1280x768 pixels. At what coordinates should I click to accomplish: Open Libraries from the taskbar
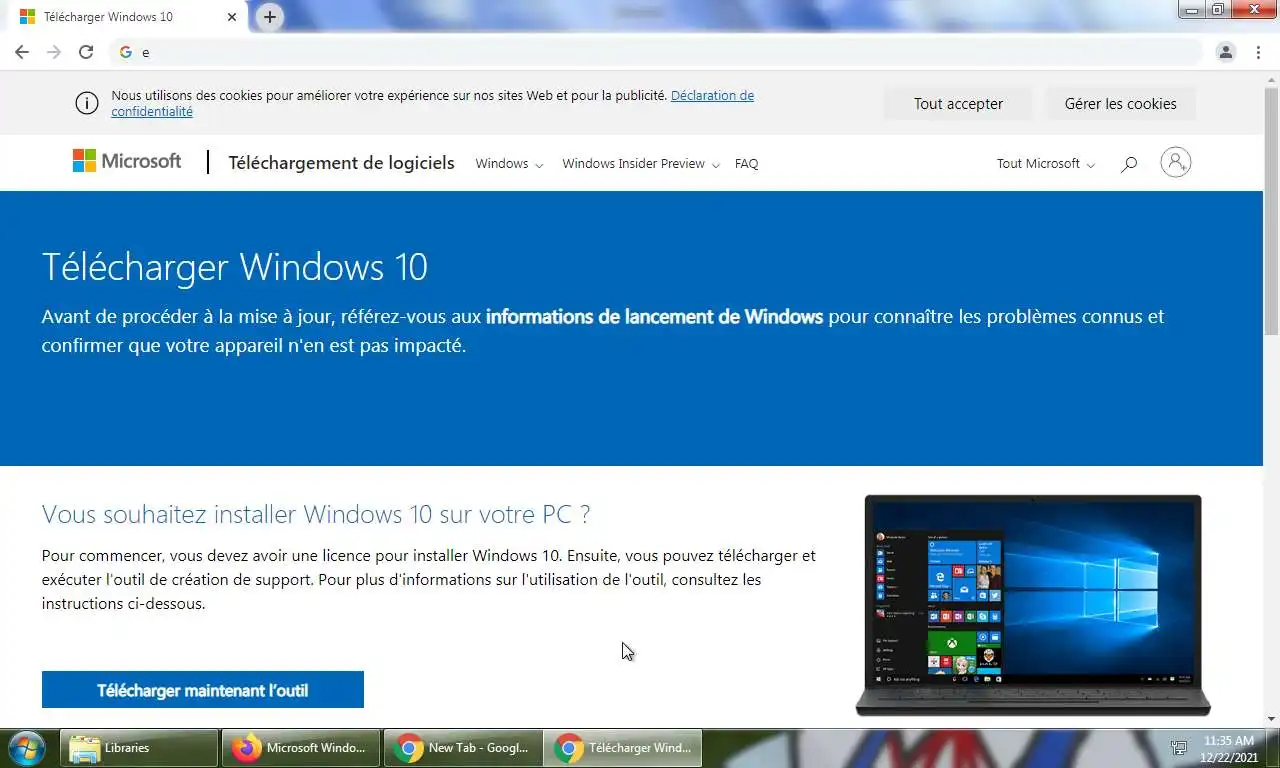(x=139, y=747)
